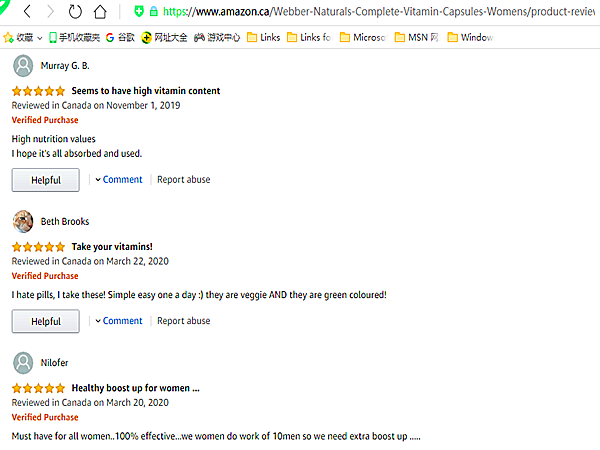Expand Comment on Murray G. B.'s review
Viewport: 600px width, 450px height.
pyautogui.click(x=119, y=180)
